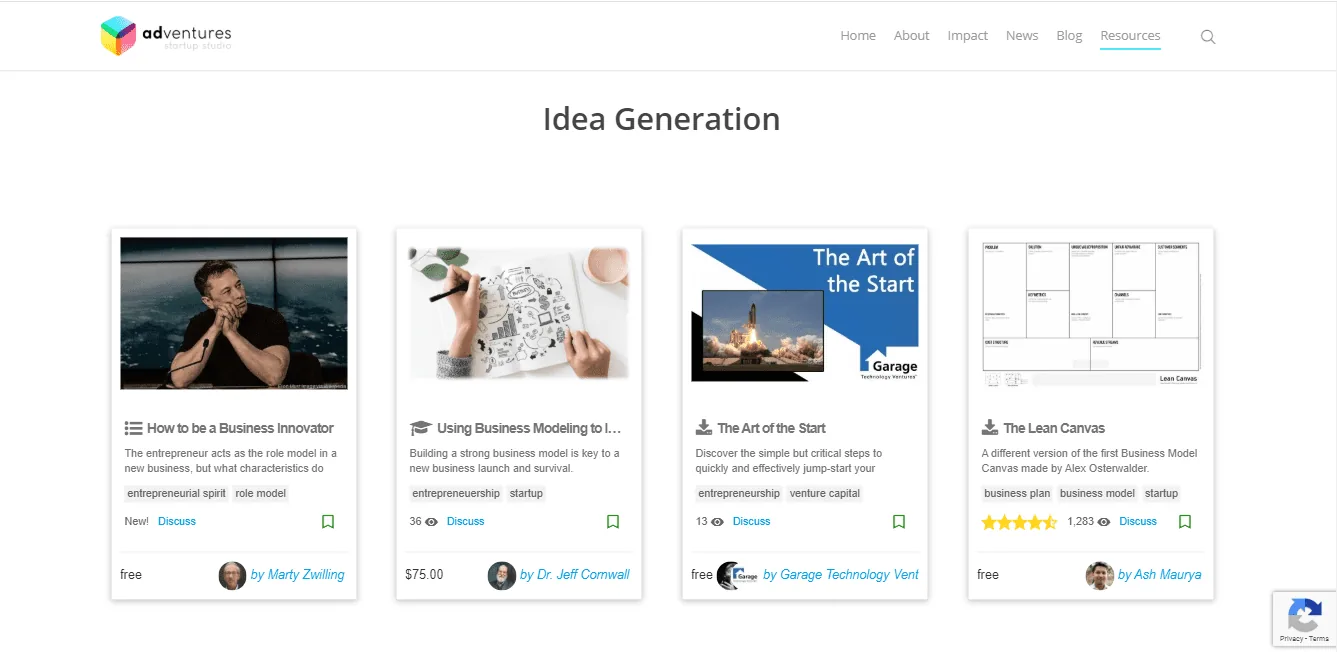Open Discuss link on Business Innovator card
Screen dimensions: 1337x652
click(177, 521)
